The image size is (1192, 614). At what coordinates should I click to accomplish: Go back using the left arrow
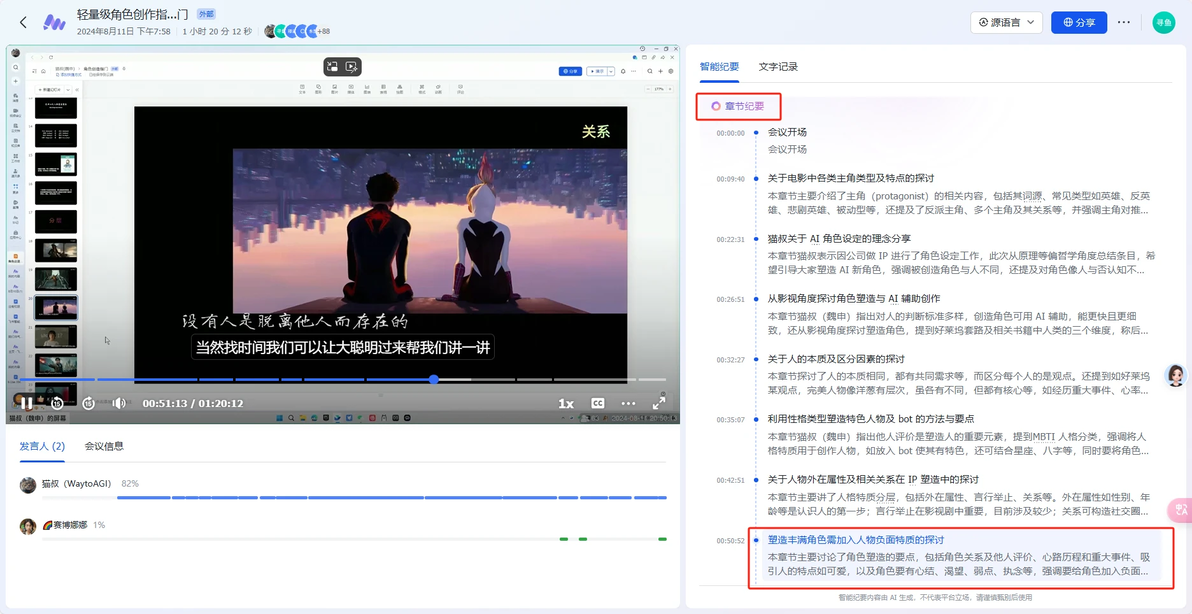tap(23, 22)
